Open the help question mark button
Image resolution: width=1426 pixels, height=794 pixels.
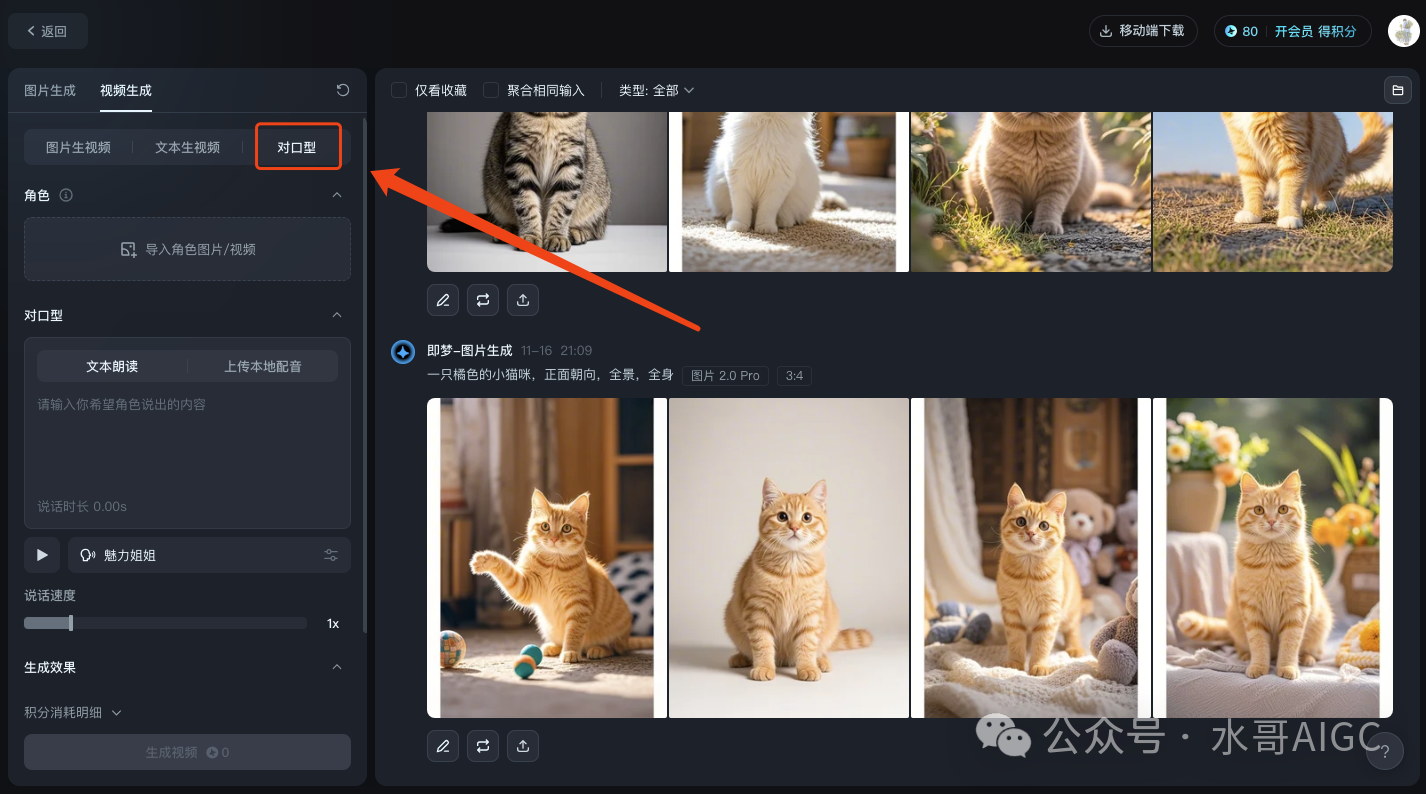pos(1384,751)
